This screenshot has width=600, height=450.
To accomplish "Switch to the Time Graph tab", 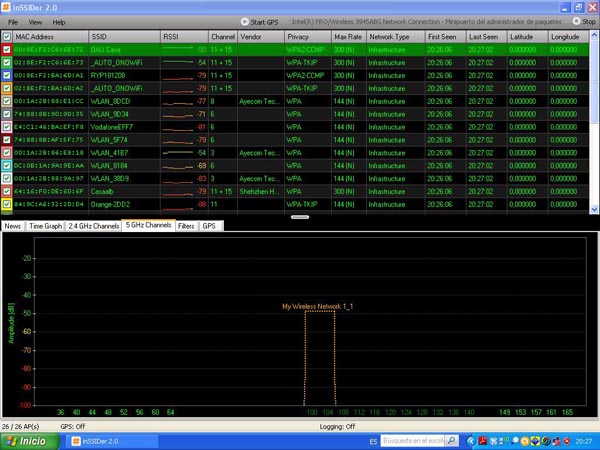I will 45,226.
